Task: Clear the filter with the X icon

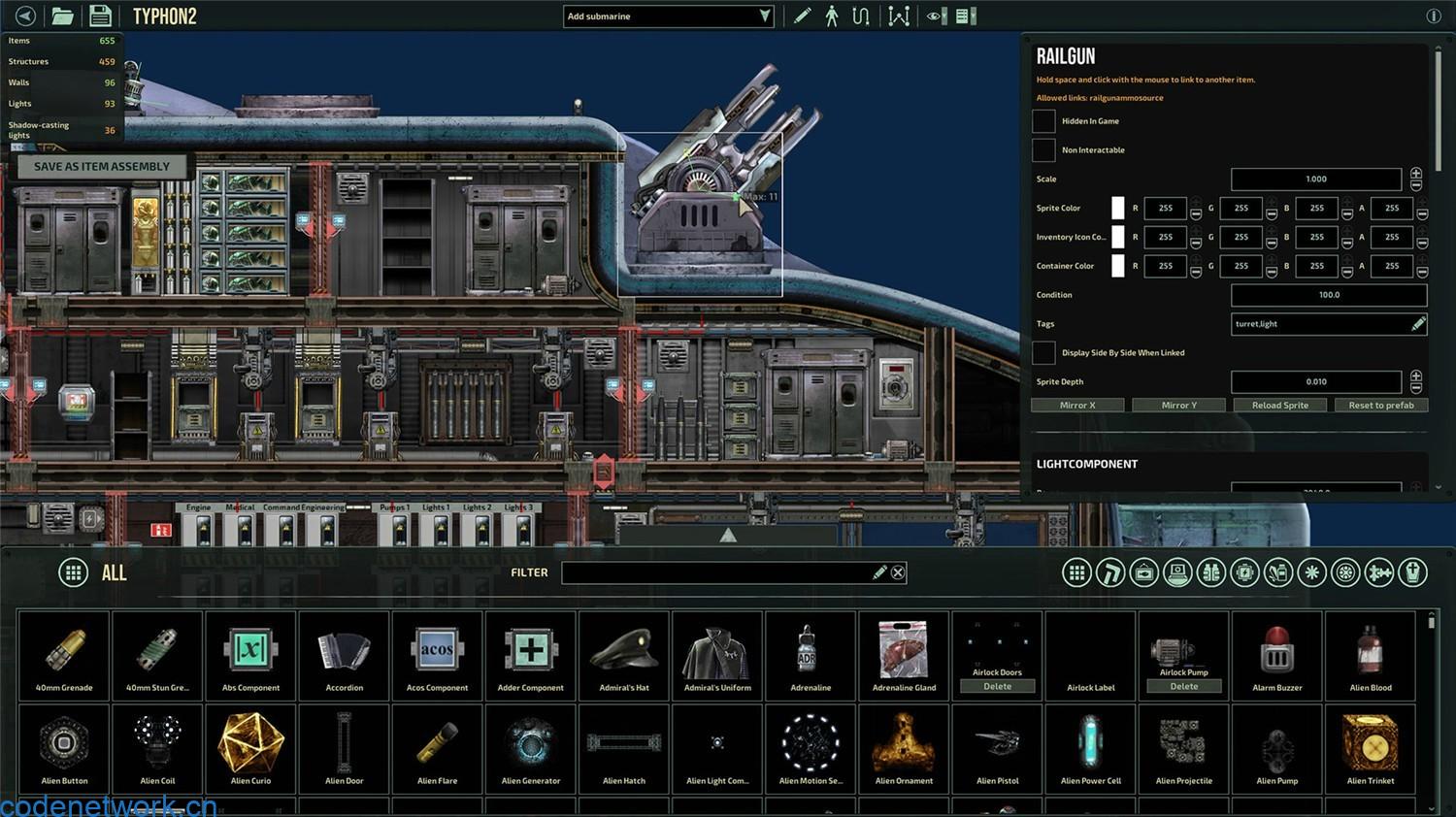Action: tap(898, 572)
